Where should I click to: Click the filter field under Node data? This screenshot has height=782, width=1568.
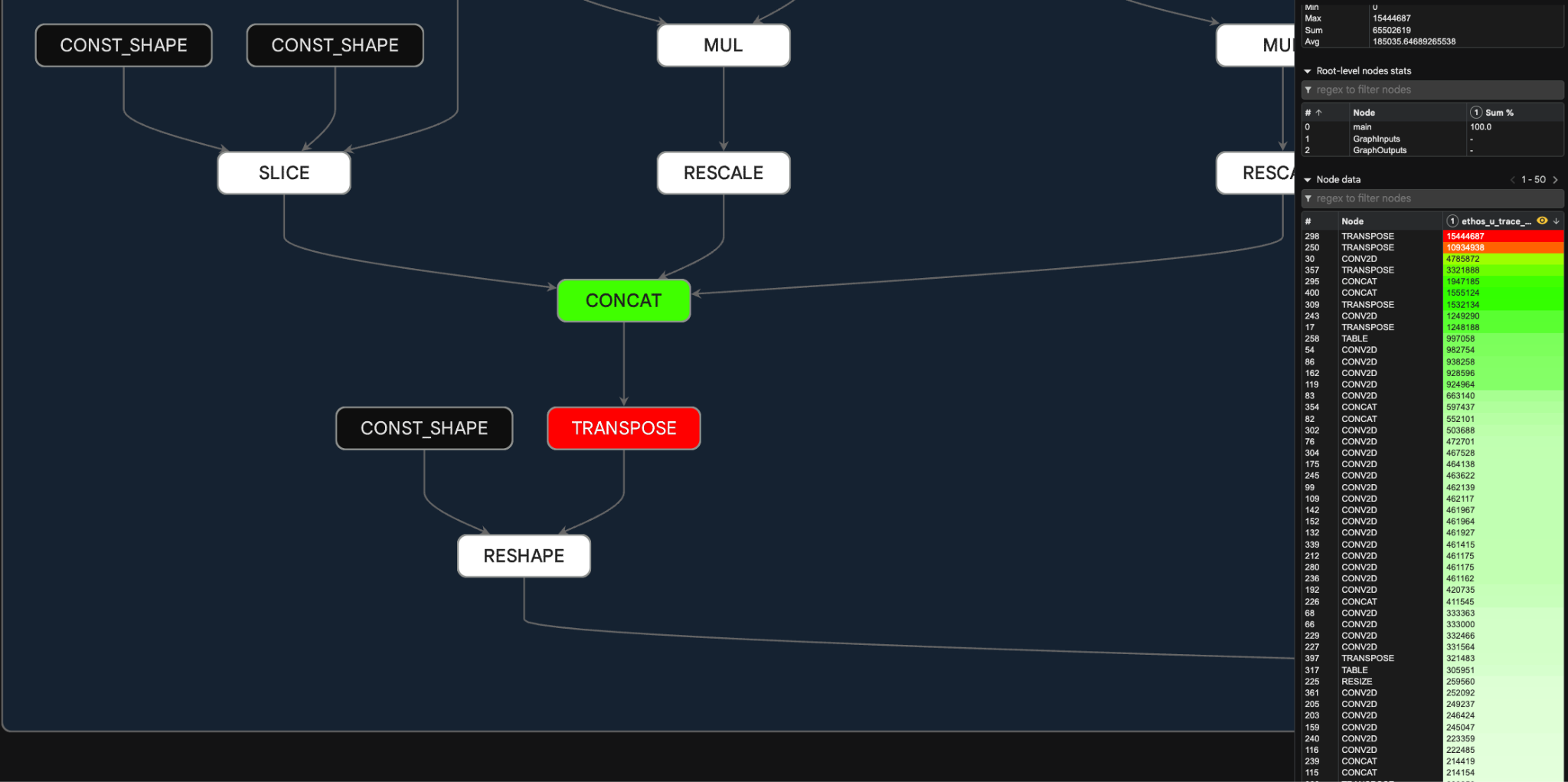1432,198
